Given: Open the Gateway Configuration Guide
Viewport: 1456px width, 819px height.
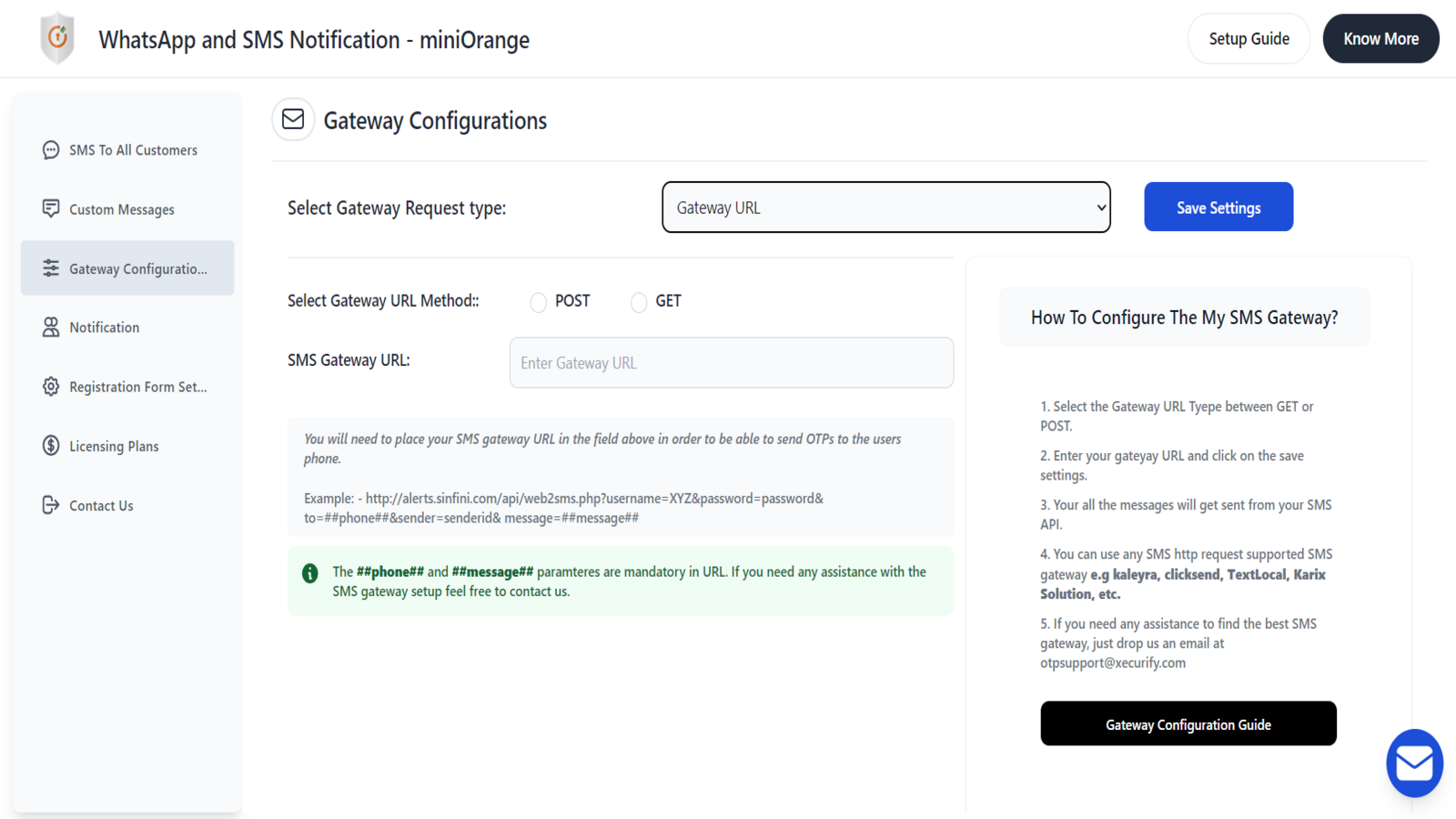Looking at the screenshot, I should pyautogui.click(x=1188, y=723).
